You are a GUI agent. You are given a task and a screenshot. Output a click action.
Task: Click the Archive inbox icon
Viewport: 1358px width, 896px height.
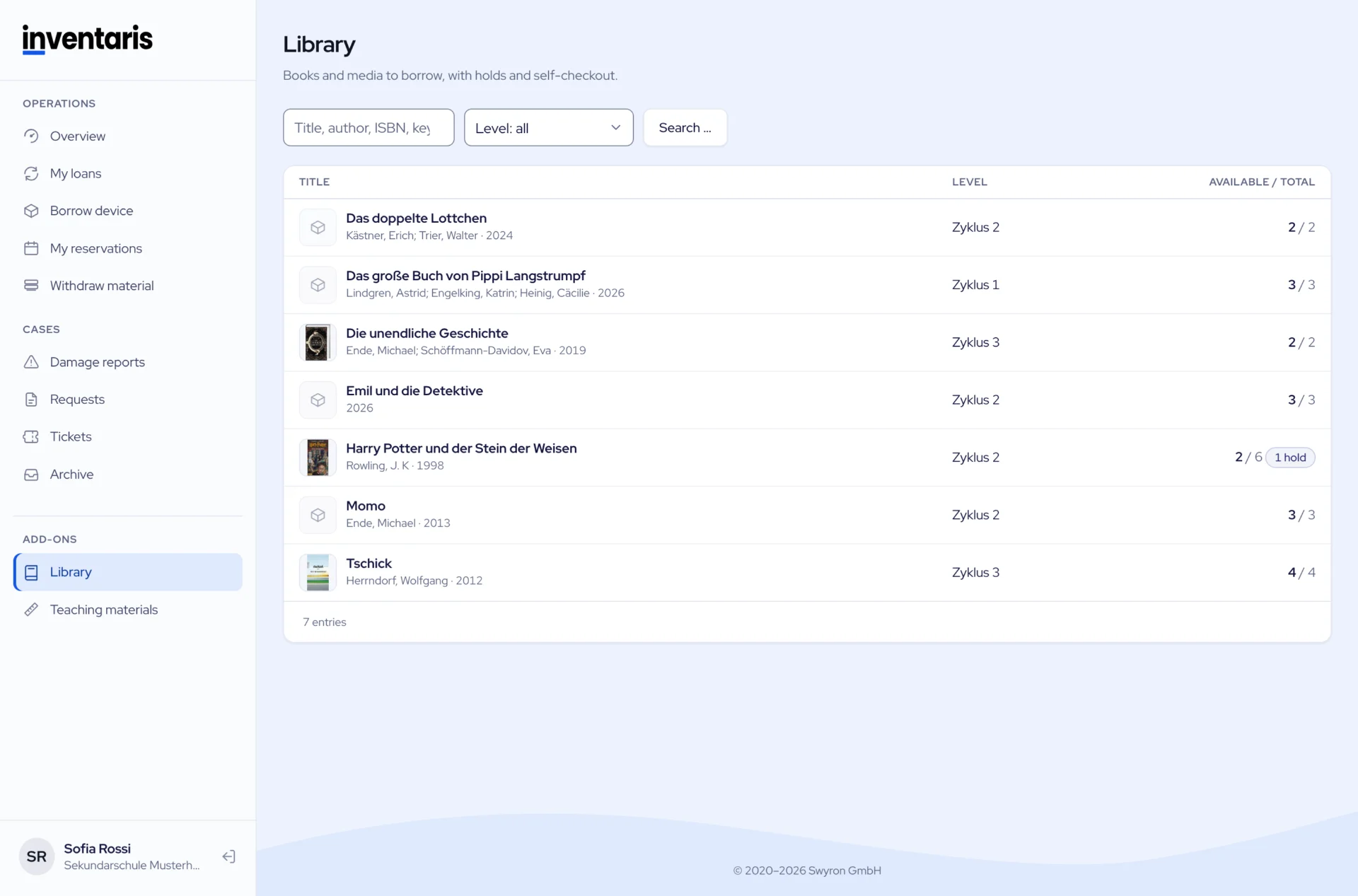coord(31,475)
